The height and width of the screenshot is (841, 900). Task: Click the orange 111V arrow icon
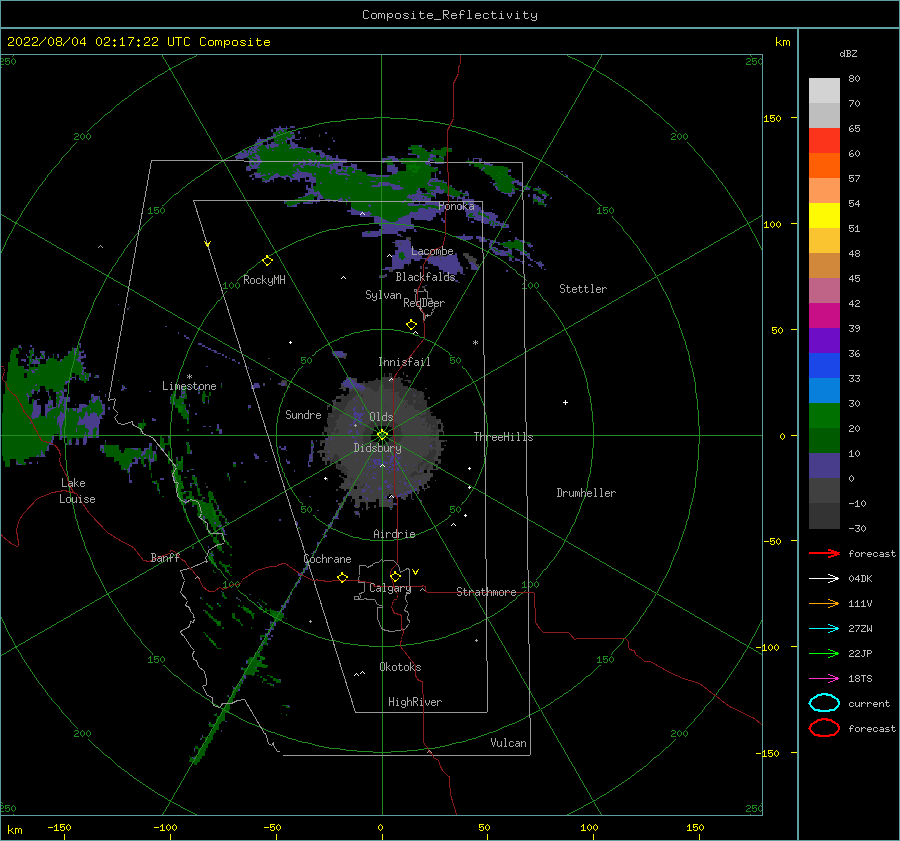824,603
